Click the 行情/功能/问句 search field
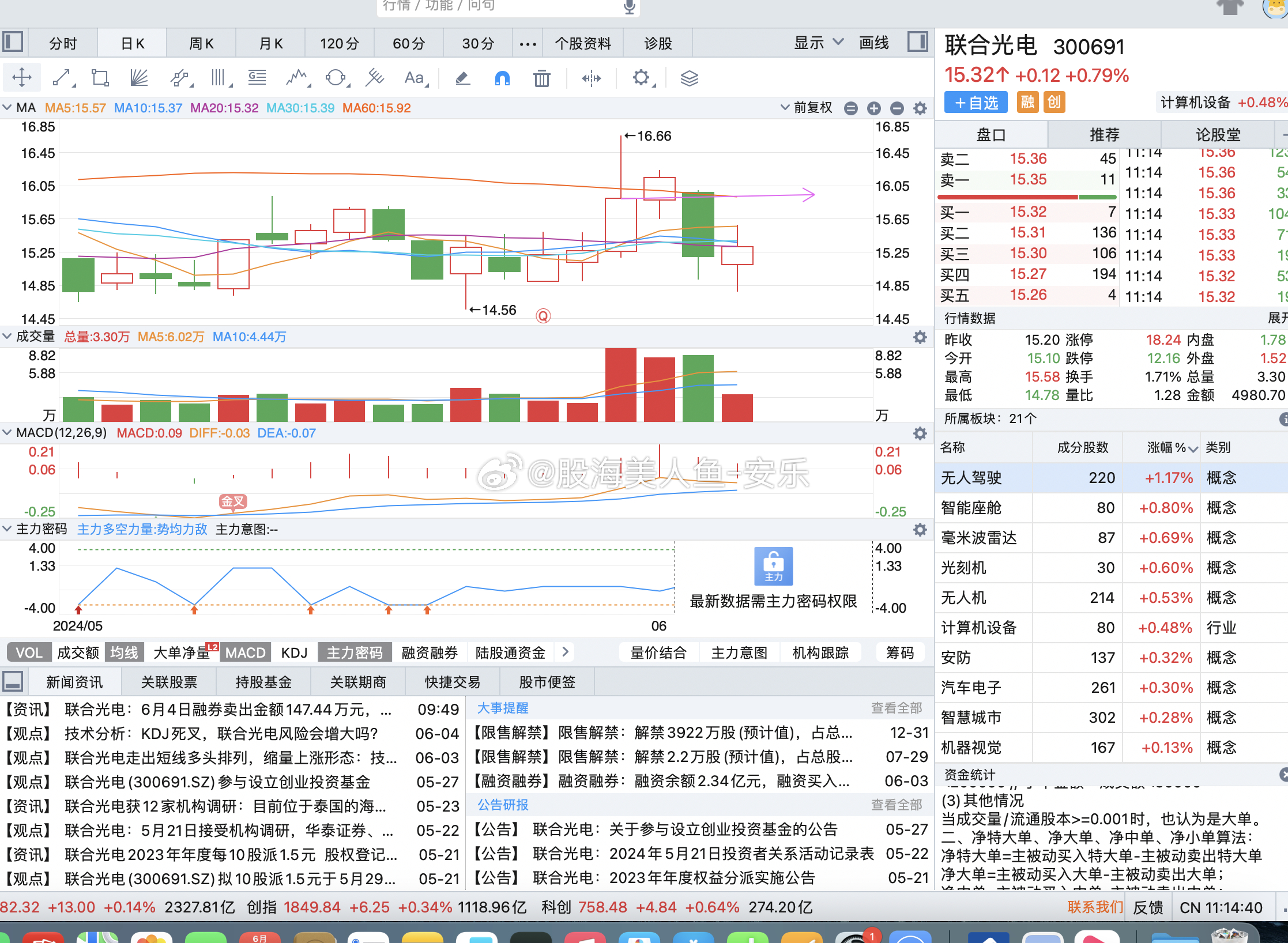This screenshot has width=1288, height=943. click(x=496, y=7)
